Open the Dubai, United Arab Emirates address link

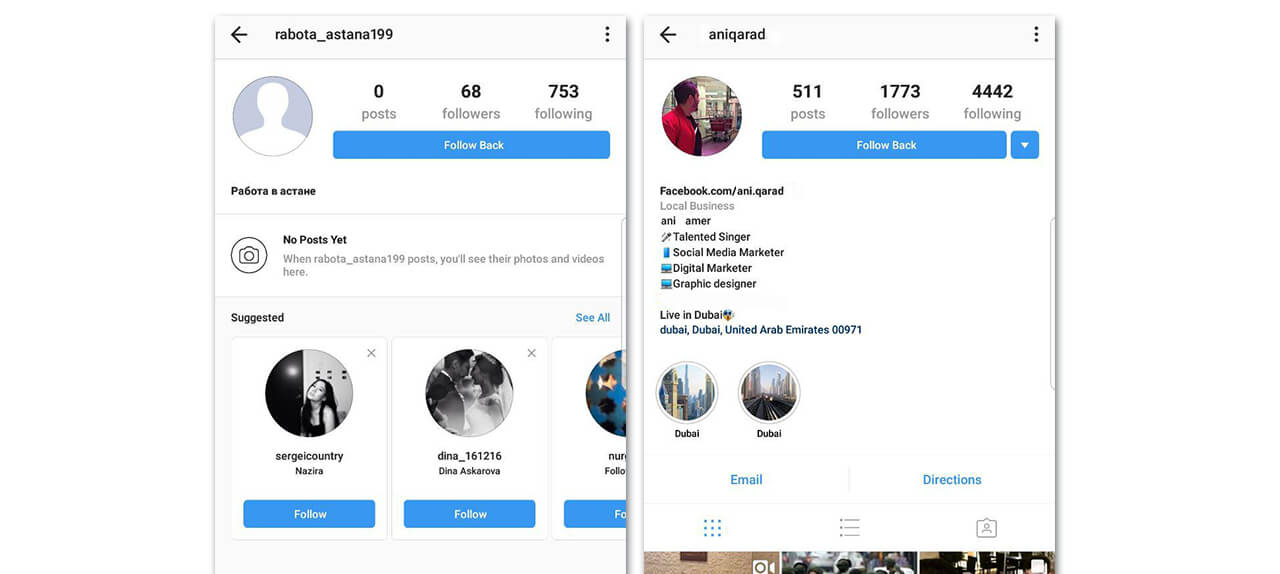click(761, 330)
